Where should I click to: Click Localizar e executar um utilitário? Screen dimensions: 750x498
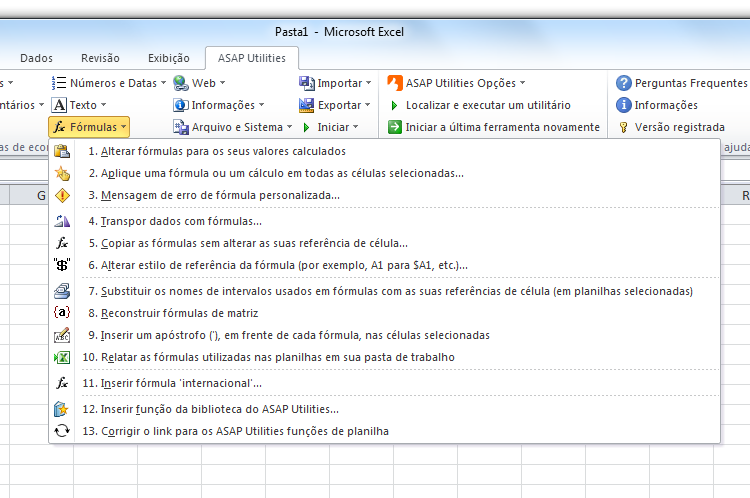tap(488, 105)
